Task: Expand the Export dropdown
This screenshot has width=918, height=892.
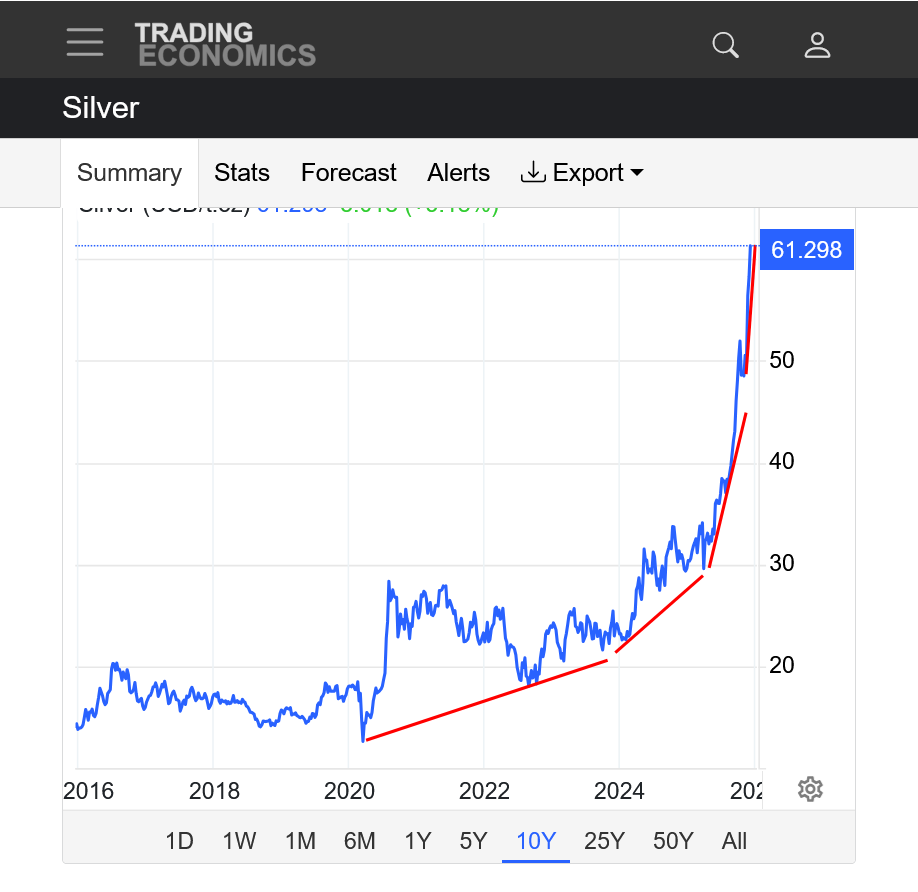Action: pyautogui.click(x=582, y=173)
